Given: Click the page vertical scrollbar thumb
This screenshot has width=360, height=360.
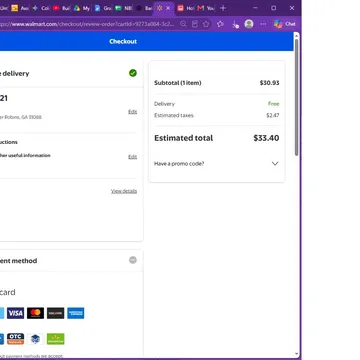Looking at the screenshot, I should (296, 97).
